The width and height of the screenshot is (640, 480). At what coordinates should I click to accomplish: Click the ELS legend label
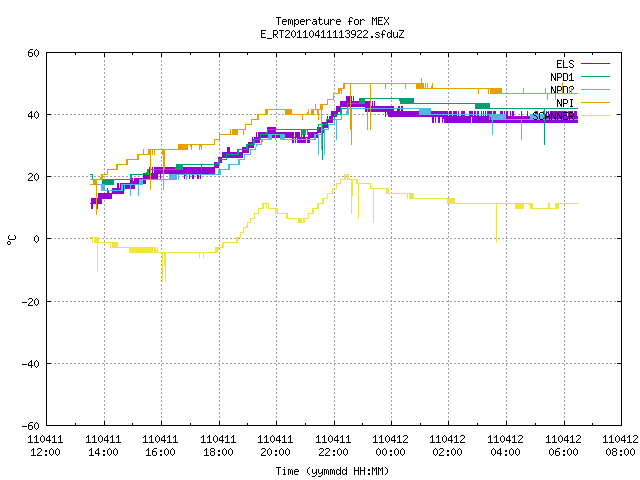click(x=565, y=64)
